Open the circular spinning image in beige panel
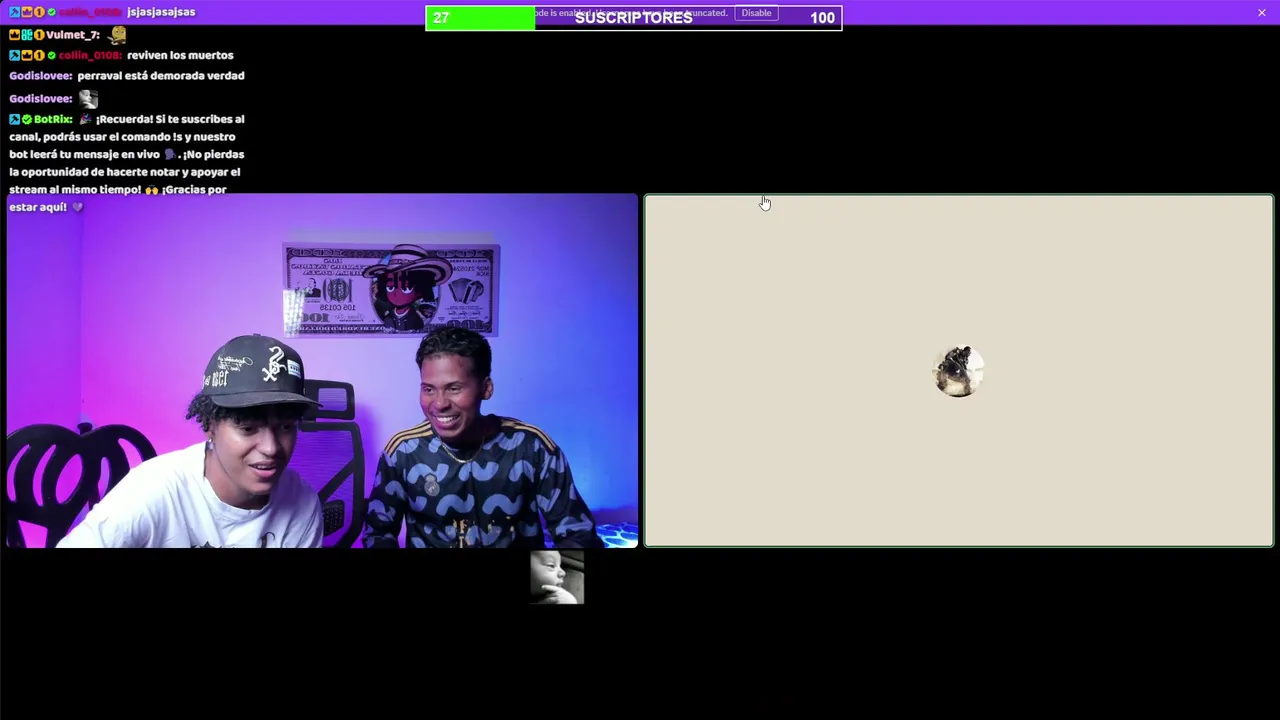The width and height of the screenshot is (1280, 720). pyautogui.click(x=958, y=371)
